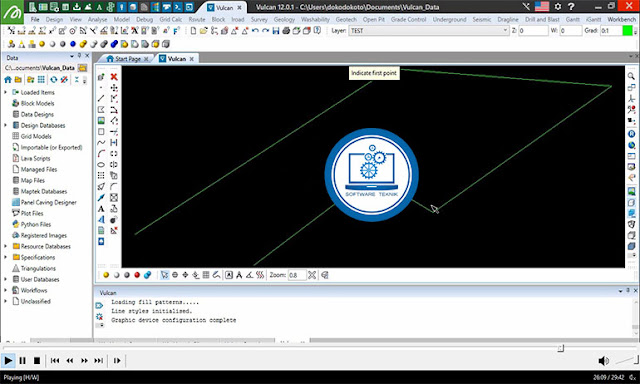
Task: Select the Create Arc tool
Action: click(101, 153)
